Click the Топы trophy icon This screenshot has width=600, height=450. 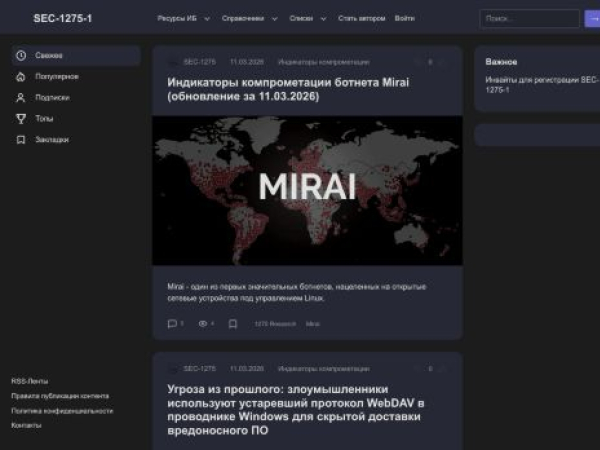tap(21, 118)
